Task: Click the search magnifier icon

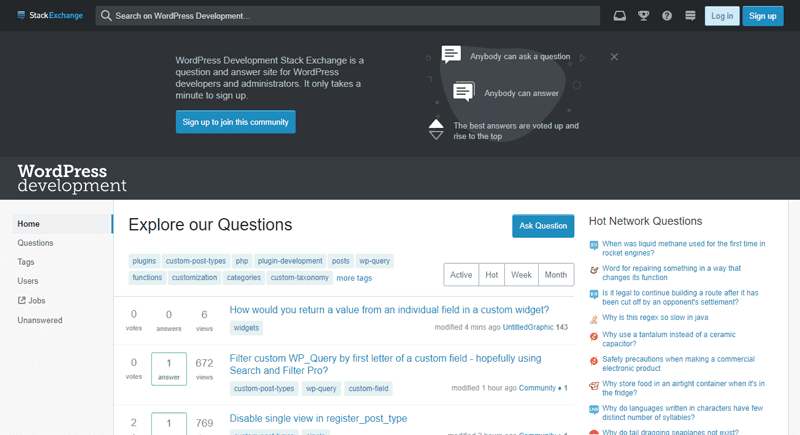Action: tap(106, 16)
